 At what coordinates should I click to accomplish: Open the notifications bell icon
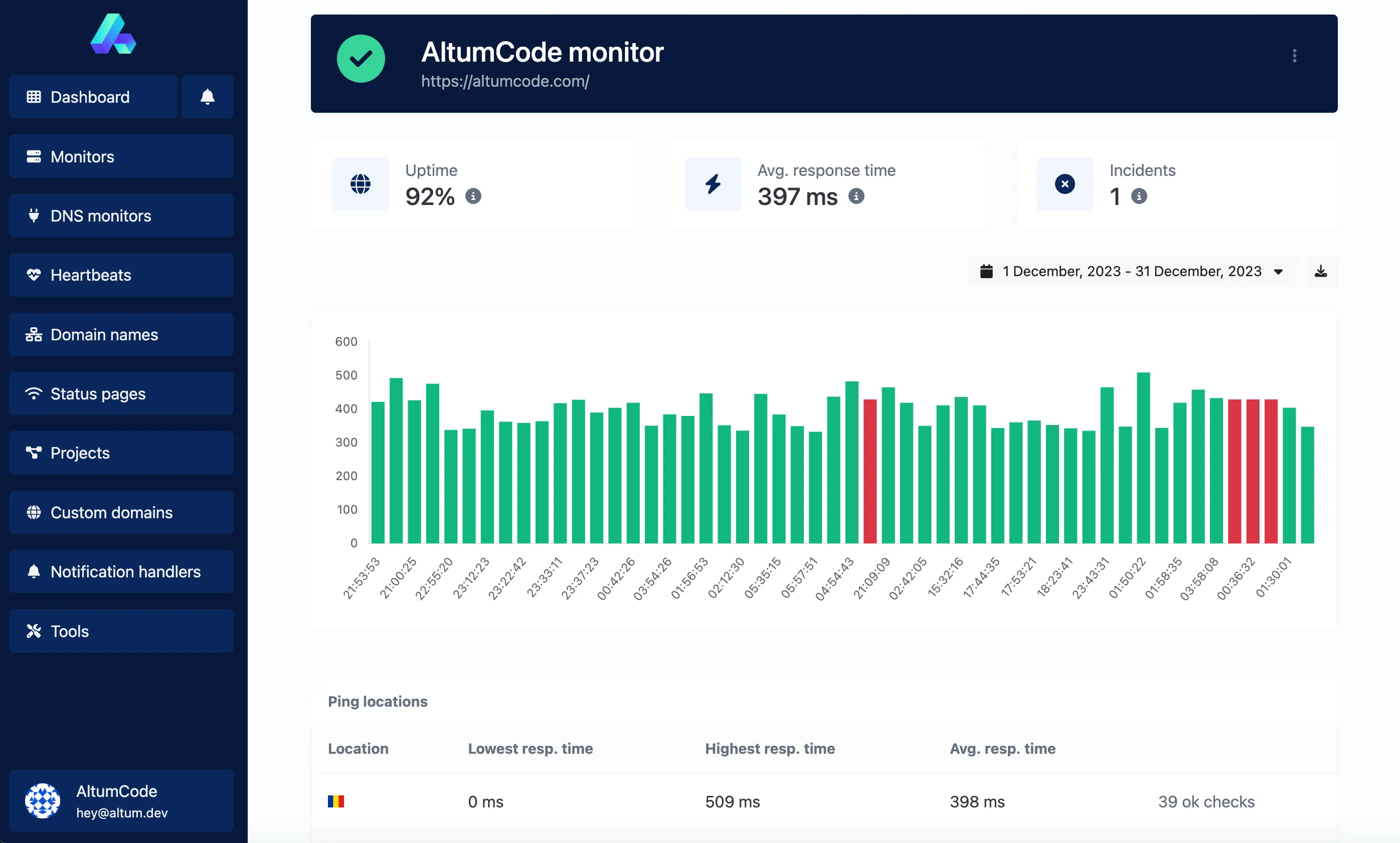click(208, 97)
